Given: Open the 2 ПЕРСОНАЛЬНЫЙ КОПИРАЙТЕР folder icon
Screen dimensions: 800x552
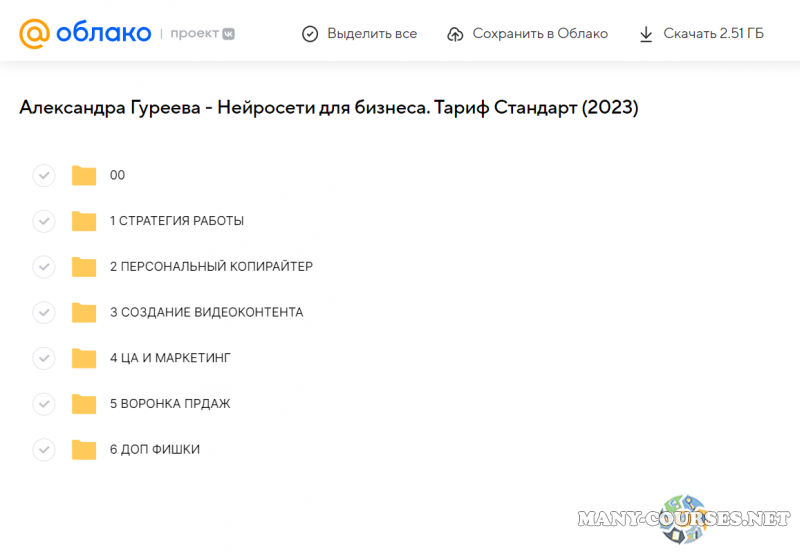Looking at the screenshot, I should (84, 267).
